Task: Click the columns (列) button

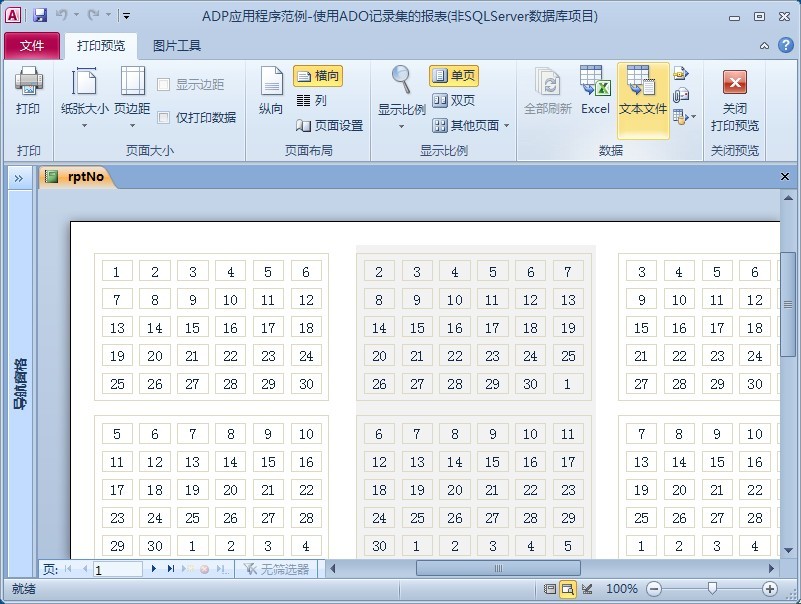Action: point(312,100)
